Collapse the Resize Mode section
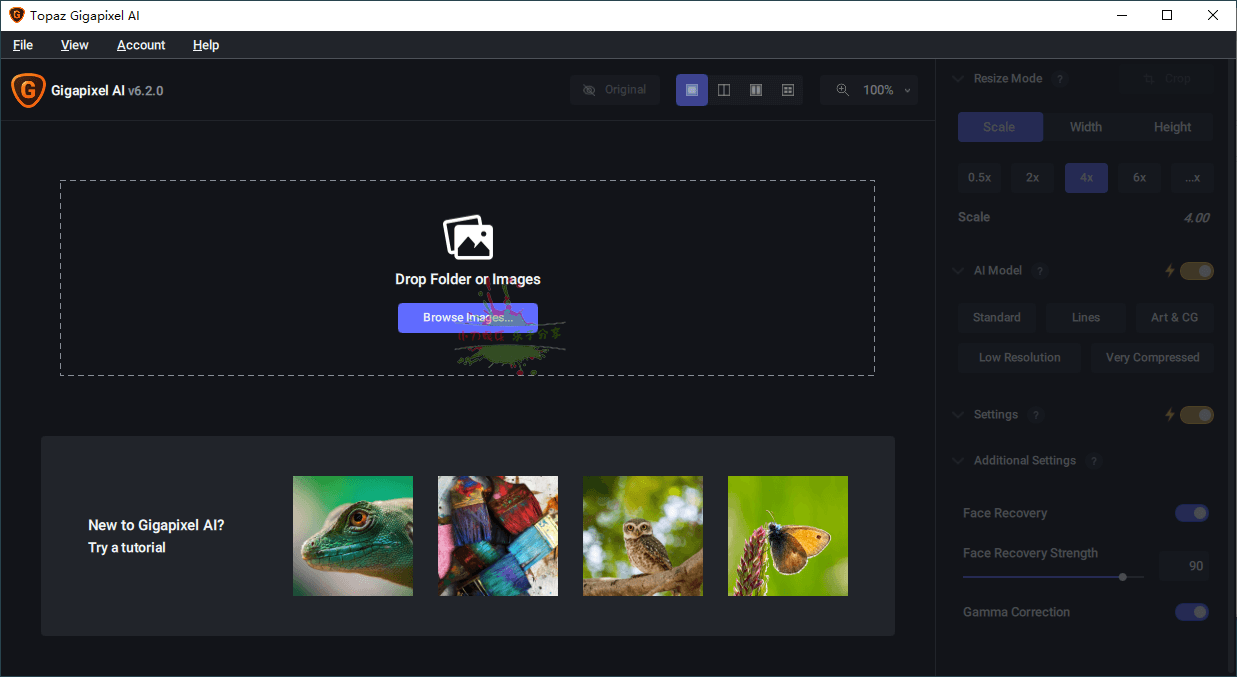The image size is (1237, 677). coord(959,79)
